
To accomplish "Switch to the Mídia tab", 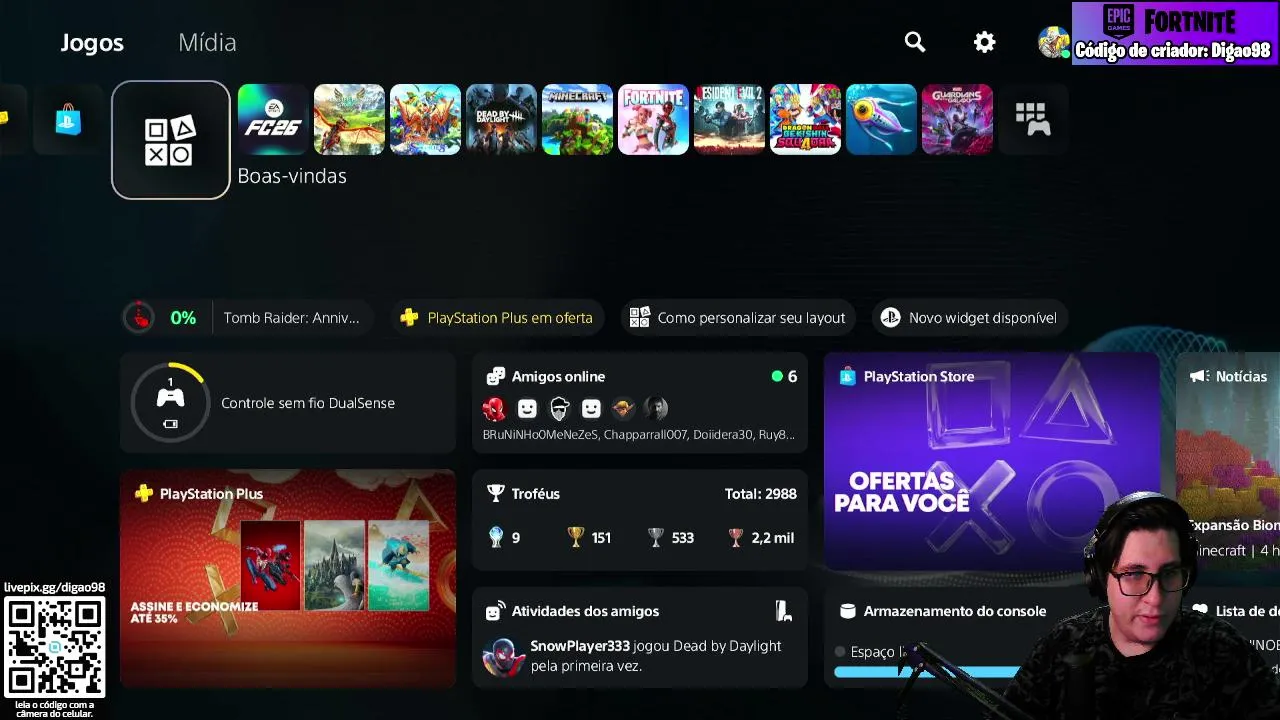I will tap(207, 42).
